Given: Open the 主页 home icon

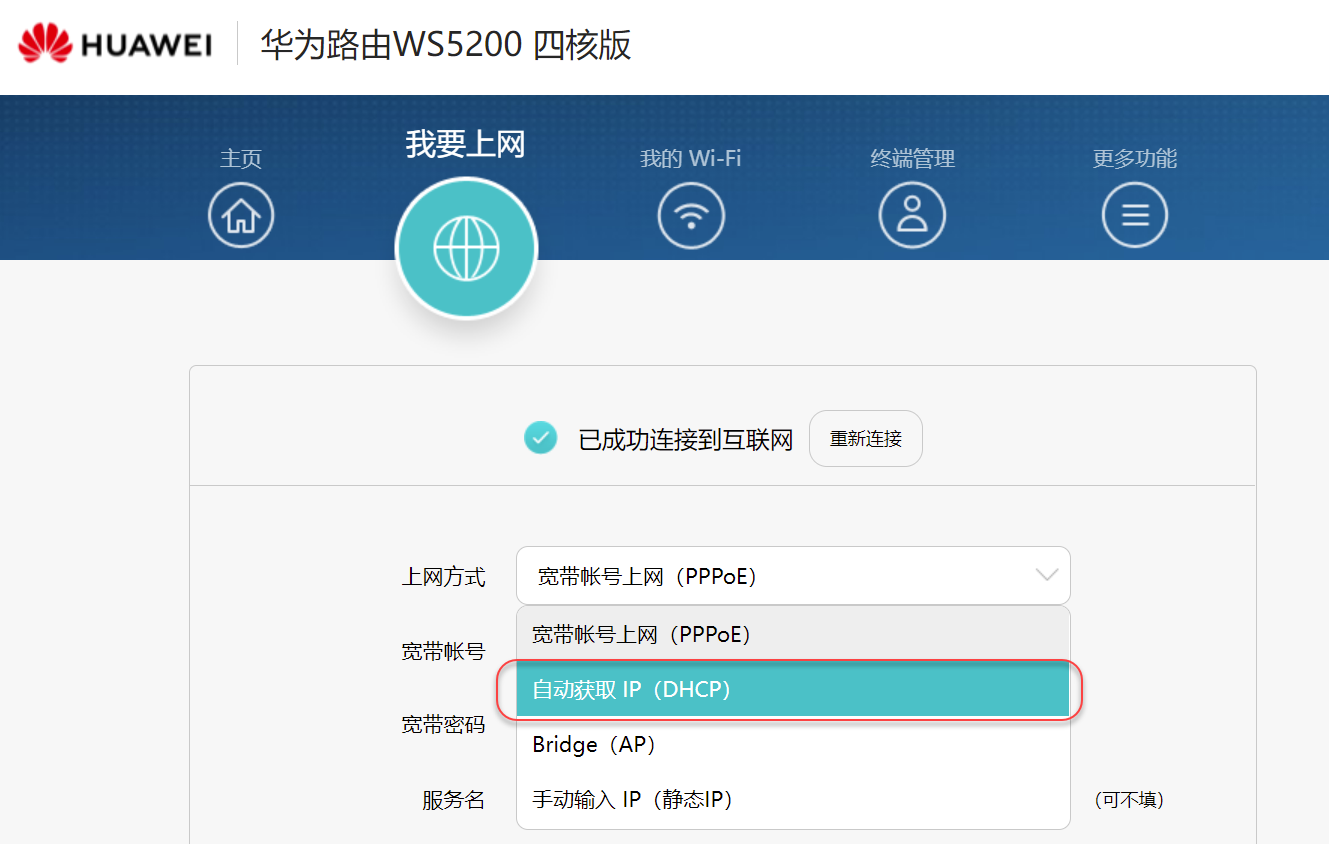Looking at the screenshot, I should [241, 215].
